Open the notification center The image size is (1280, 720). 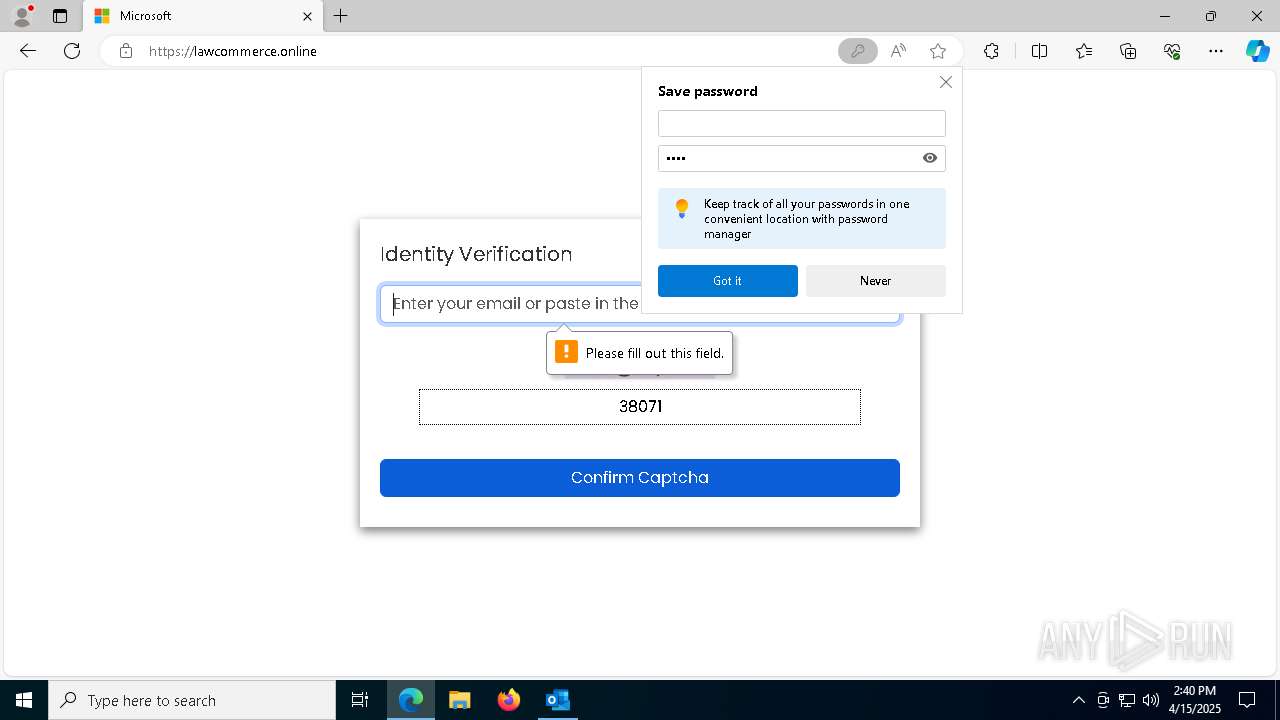tap(1248, 700)
